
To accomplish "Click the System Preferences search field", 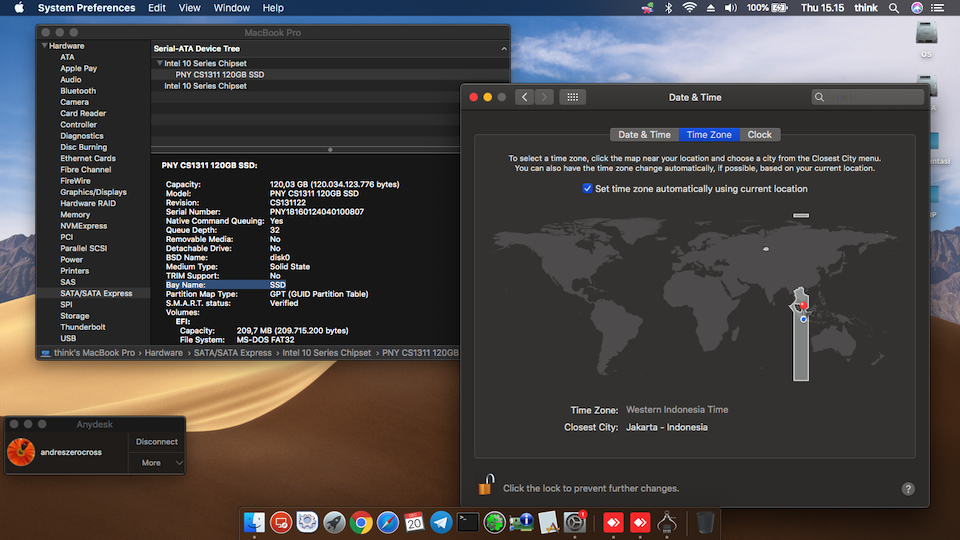I will point(868,97).
